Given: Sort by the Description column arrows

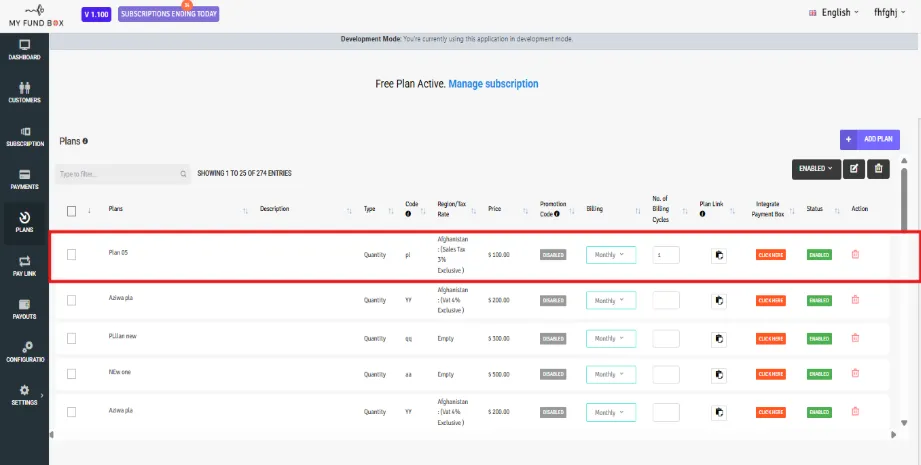Looking at the screenshot, I should click(349, 211).
